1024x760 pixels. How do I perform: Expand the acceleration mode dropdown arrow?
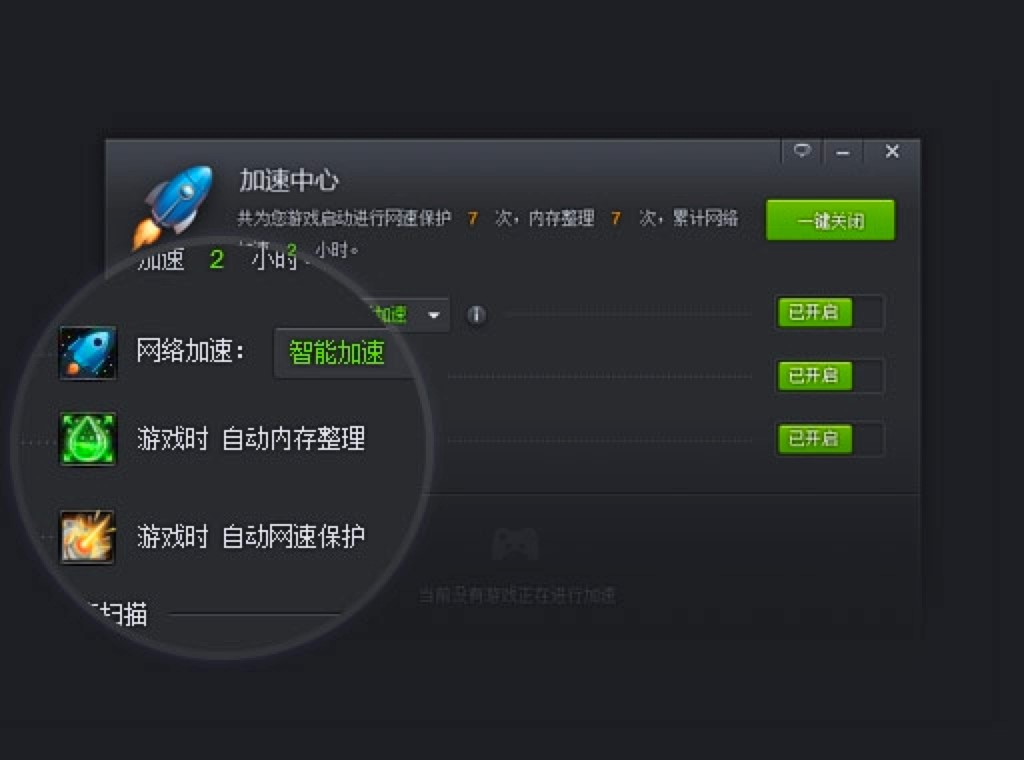tap(434, 315)
